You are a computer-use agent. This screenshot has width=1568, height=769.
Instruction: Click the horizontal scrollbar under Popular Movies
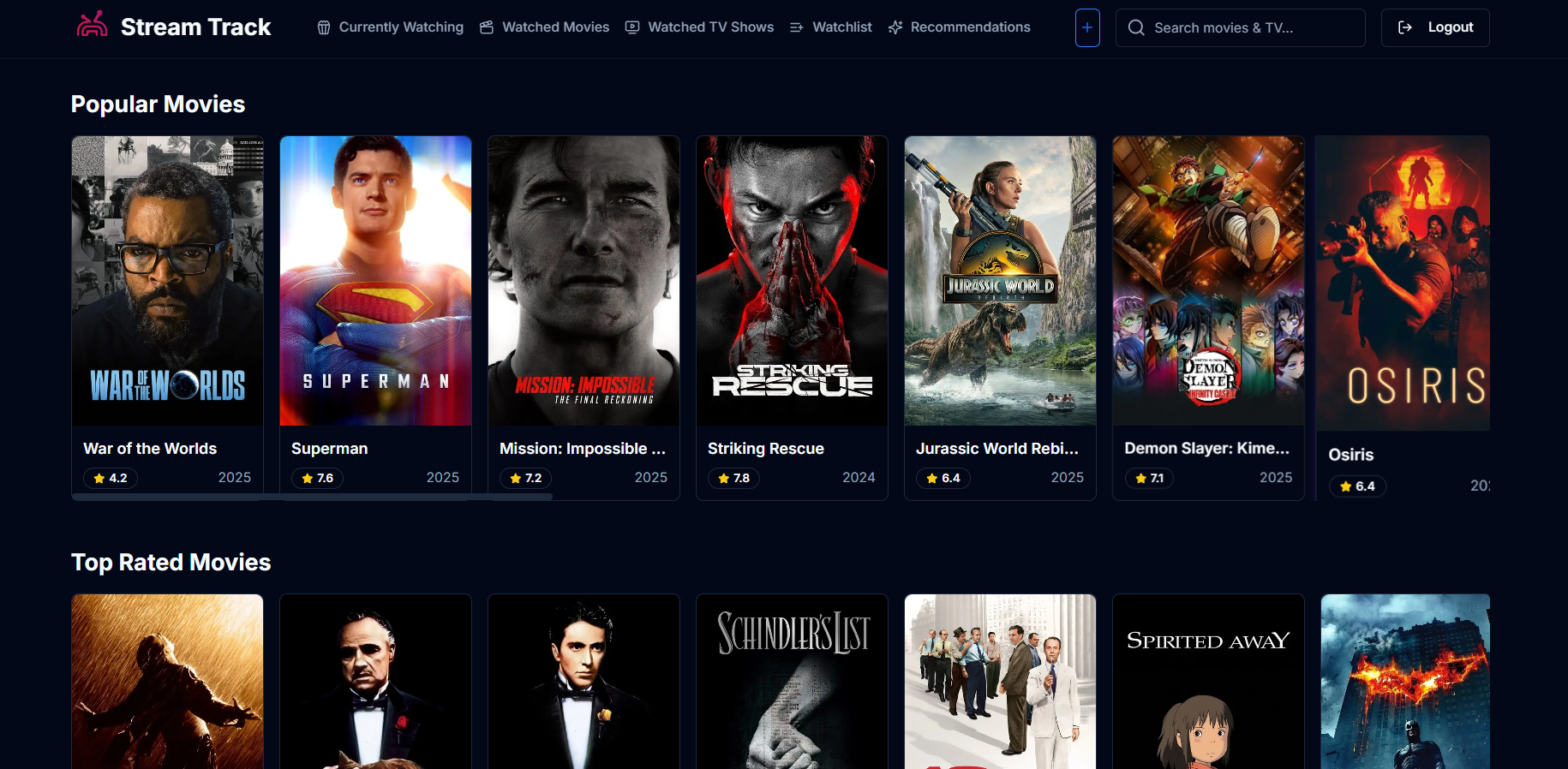click(x=312, y=497)
